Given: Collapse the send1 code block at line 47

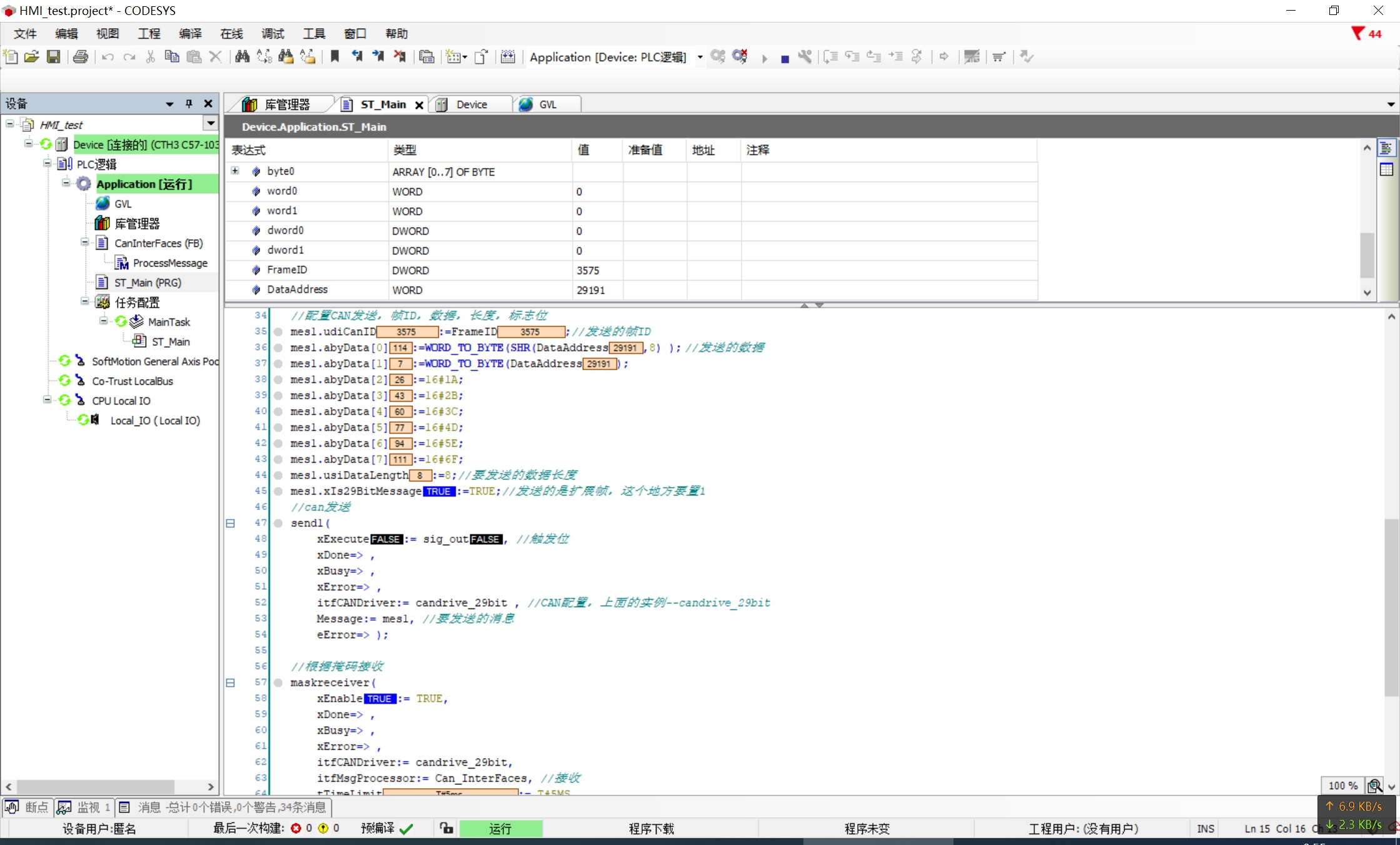Looking at the screenshot, I should [x=230, y=524].
